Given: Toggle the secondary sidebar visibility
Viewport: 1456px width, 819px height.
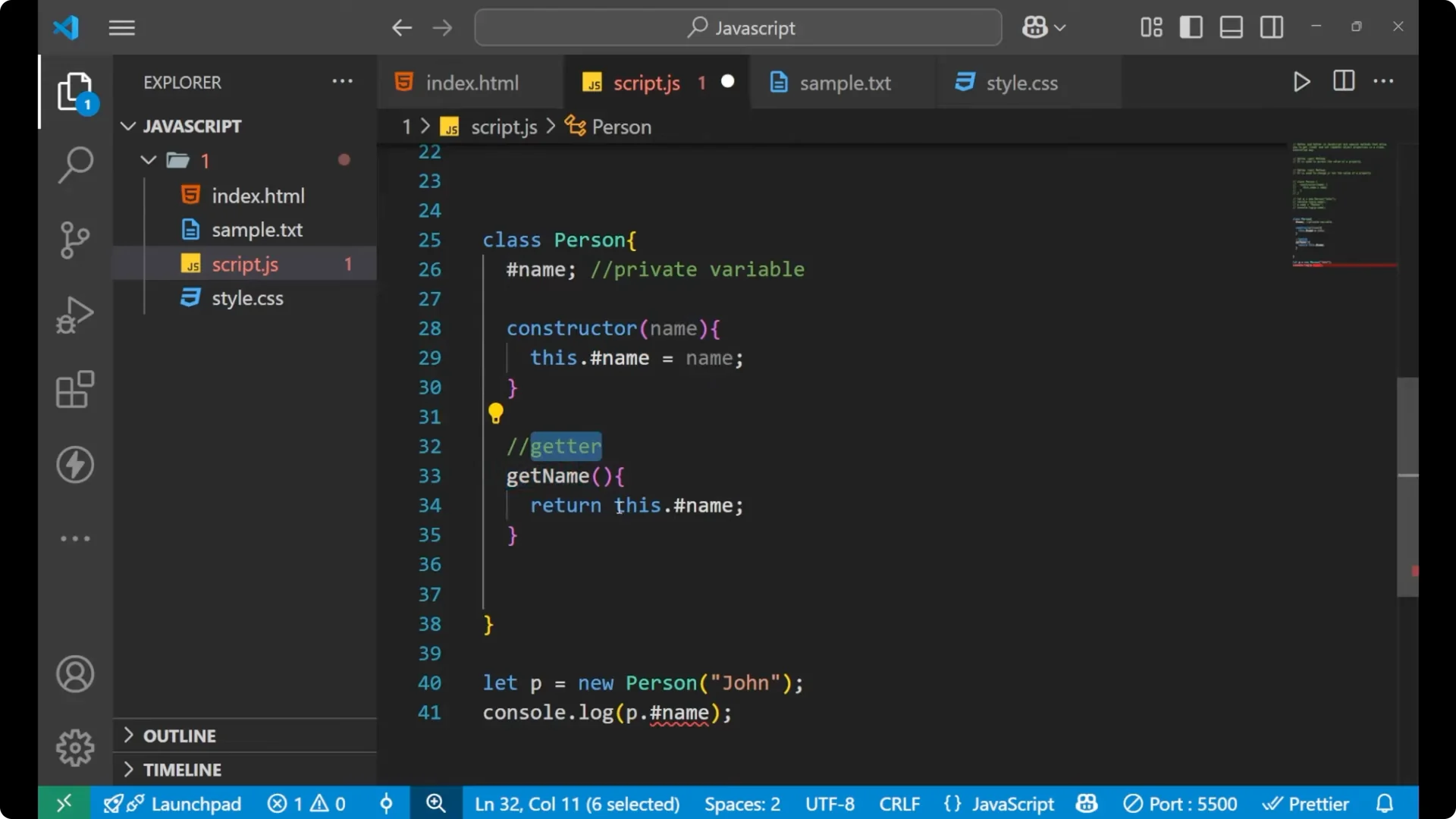Looking at the screenshot, I should (1270, 27).
